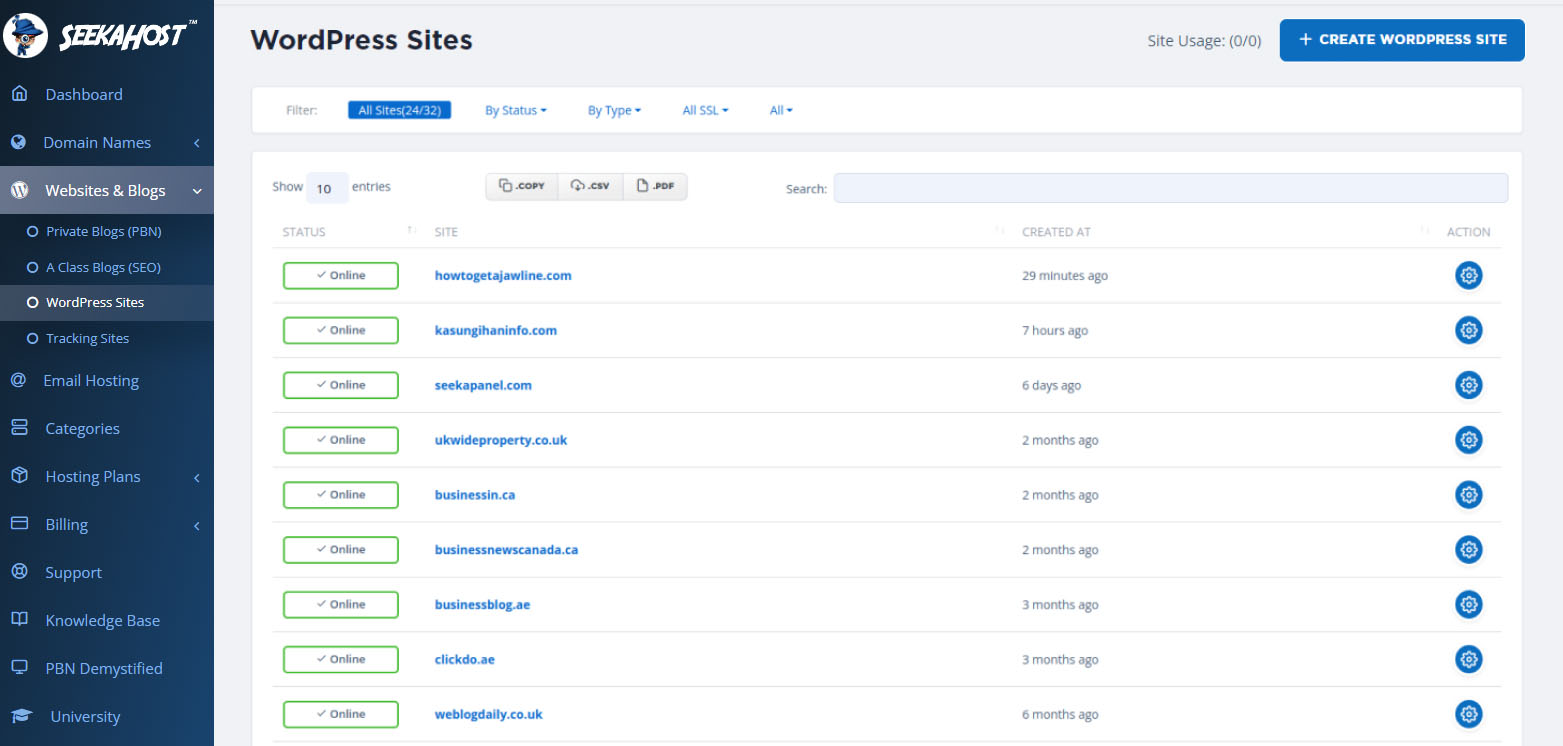
Task: Click the Online status badge for seekapanel.com
Action: (x=341, y=385)
